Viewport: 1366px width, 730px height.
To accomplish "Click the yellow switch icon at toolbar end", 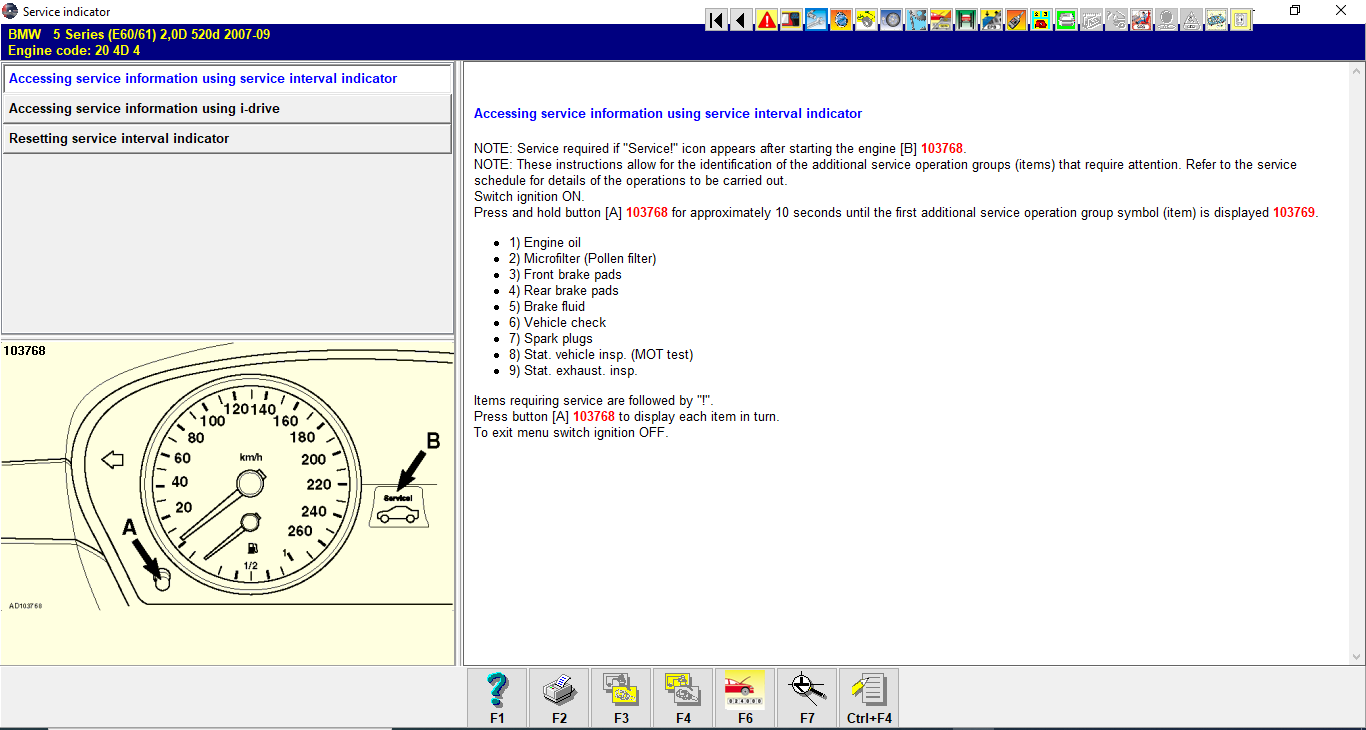I will [1241, 19].
